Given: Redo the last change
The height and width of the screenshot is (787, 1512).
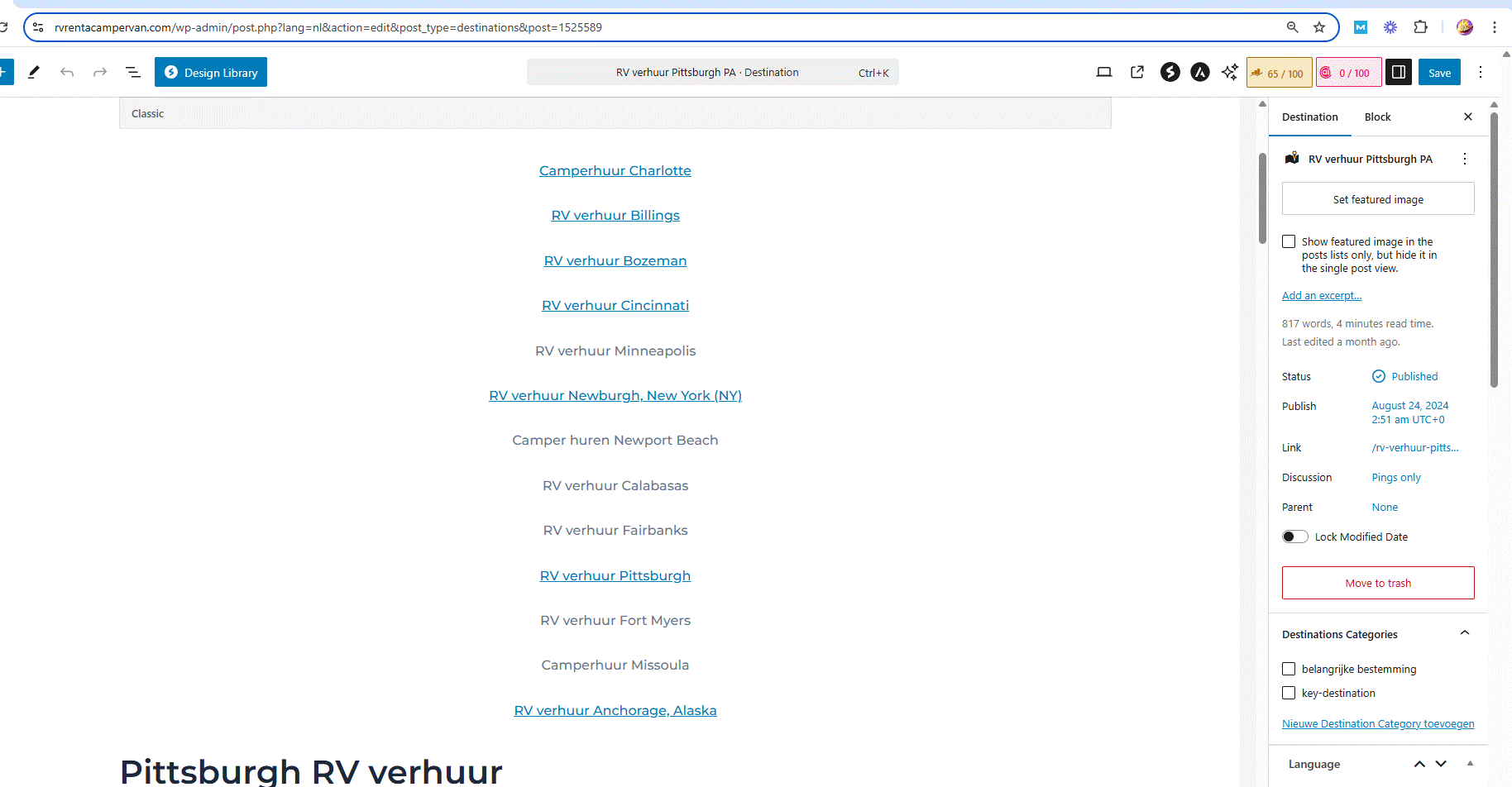Looking at the screenshot, I should [100, 72].
